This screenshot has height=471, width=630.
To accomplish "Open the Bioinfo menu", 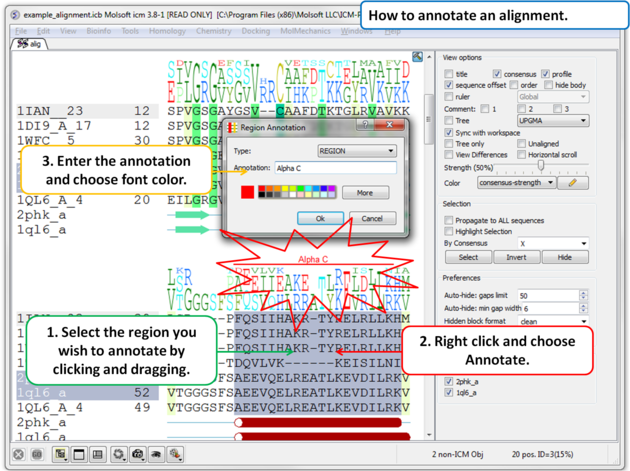I will (x=98, y=31).
